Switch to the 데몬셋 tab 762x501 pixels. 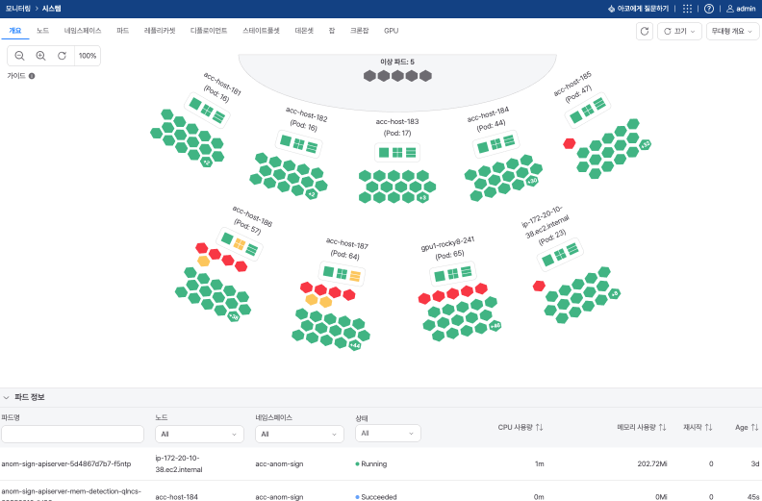(304, 31)
